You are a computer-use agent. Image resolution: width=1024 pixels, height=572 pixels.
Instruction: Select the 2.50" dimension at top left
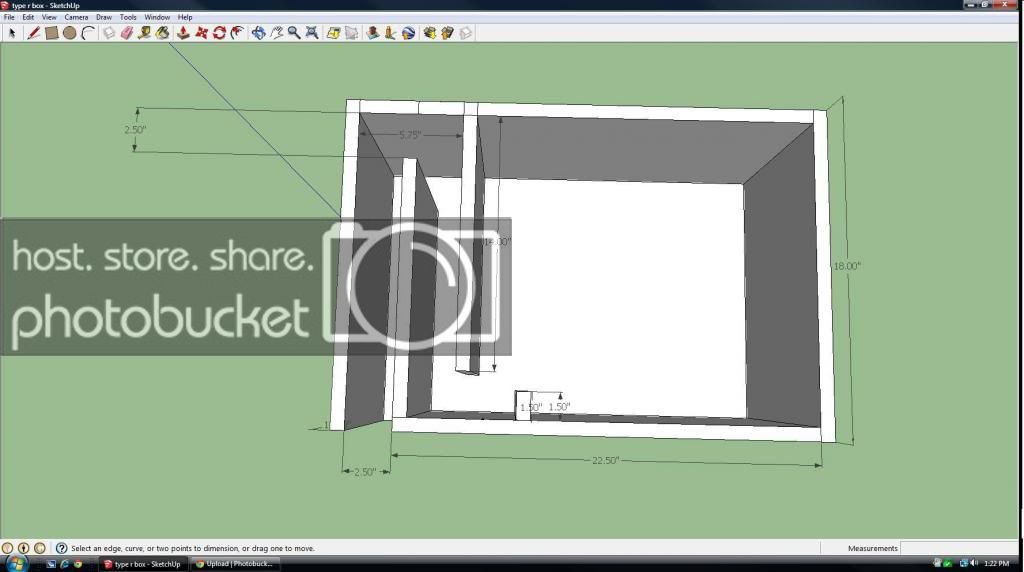(135, 130)
